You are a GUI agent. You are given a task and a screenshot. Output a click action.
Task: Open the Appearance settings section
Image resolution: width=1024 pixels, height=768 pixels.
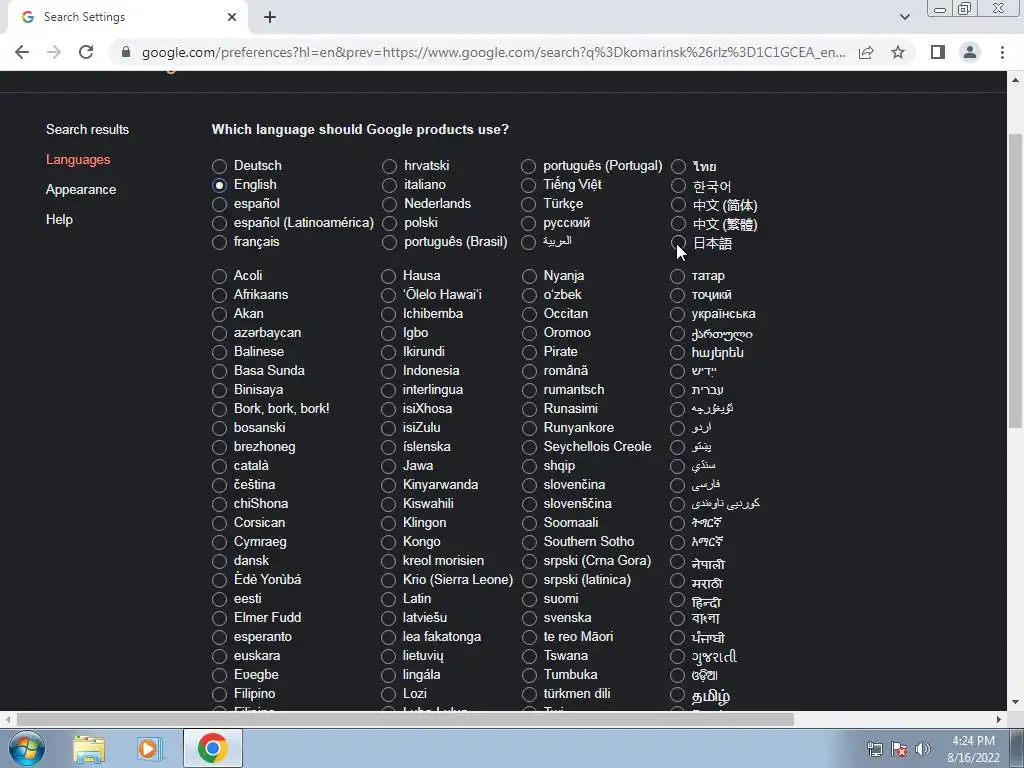click(x=81, y=189)
